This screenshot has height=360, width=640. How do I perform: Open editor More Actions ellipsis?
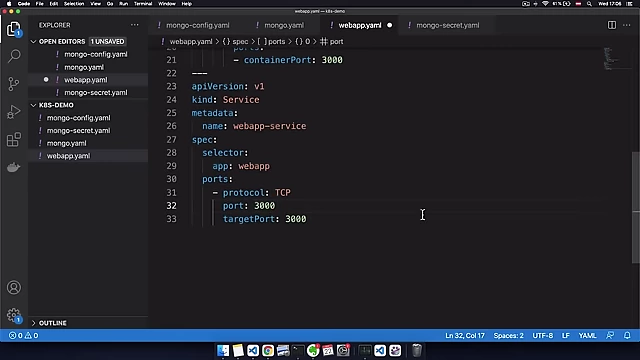click(x=627, y=25)
